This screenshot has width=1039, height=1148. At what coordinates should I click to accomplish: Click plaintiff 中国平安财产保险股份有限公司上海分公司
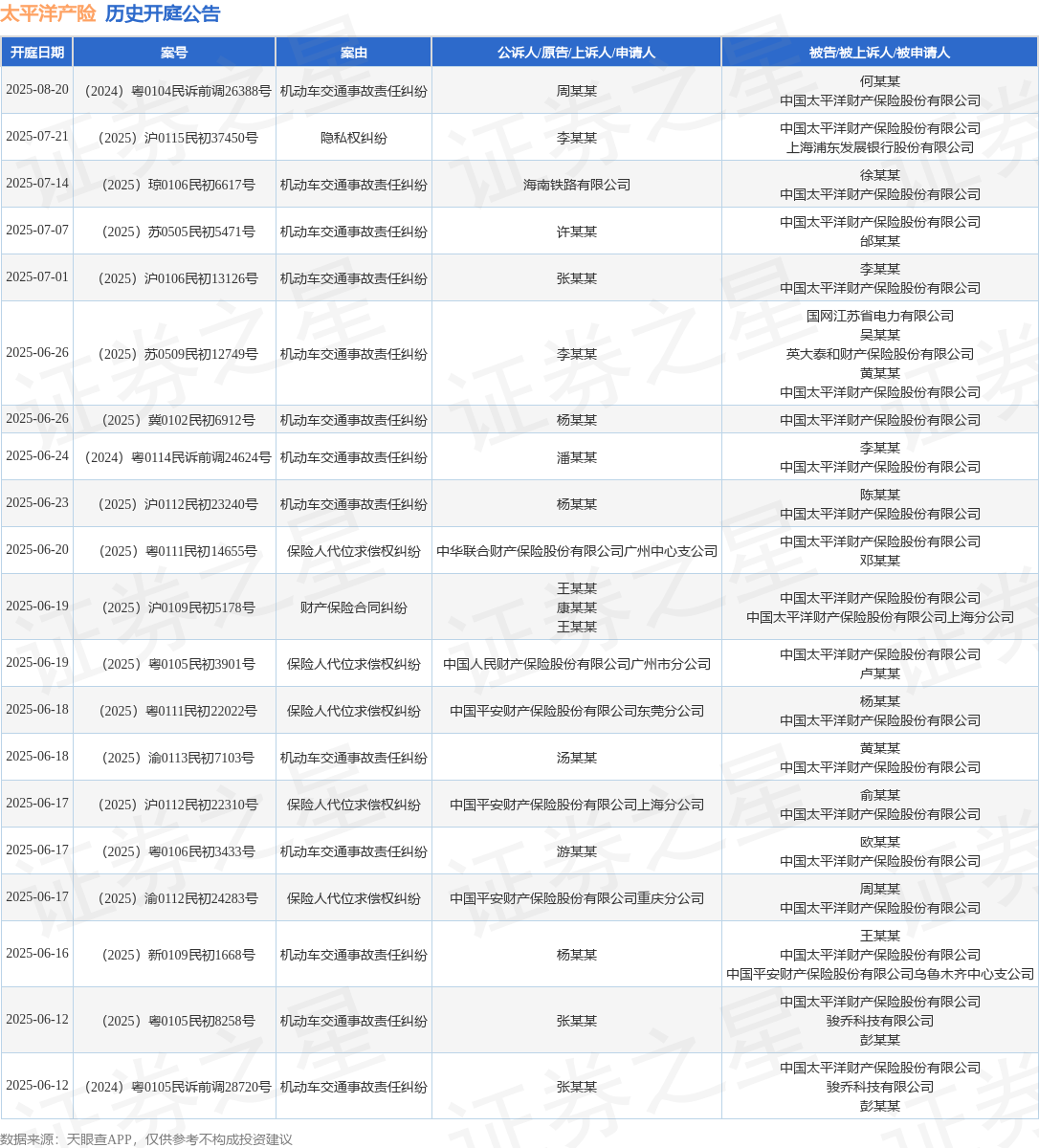tap(577, 805)
